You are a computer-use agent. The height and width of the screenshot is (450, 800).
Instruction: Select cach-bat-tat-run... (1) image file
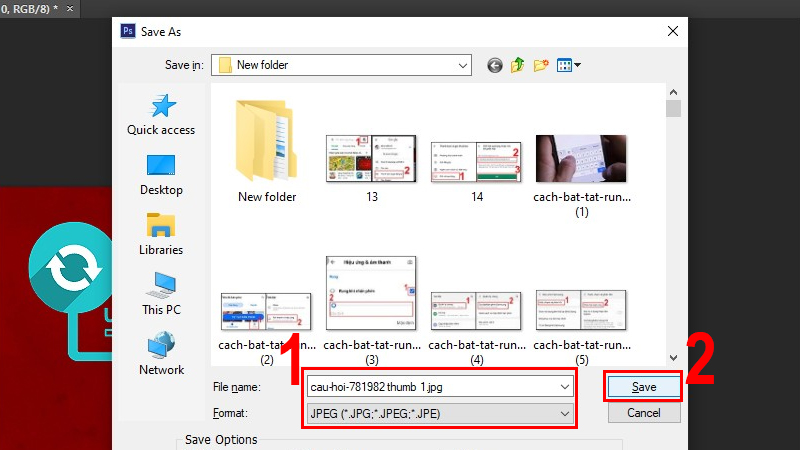click(582, 176)
